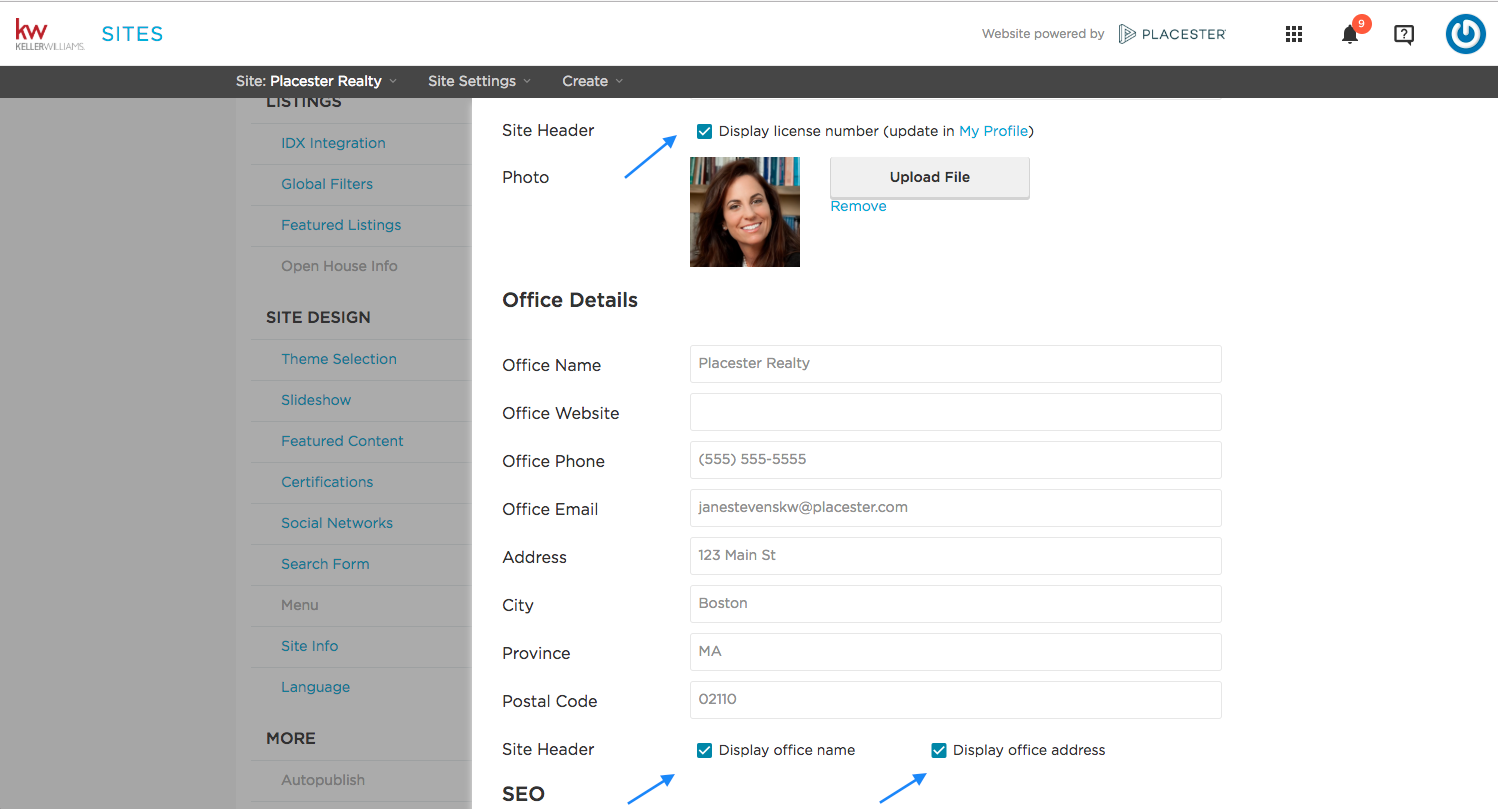
Task: Open IDX Integration in sidebar
Action: click(x=333, y=143)
